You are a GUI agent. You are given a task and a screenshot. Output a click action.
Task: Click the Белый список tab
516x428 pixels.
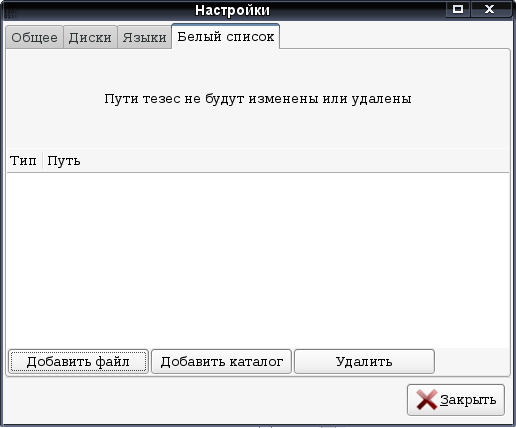(x=226, y=36)
